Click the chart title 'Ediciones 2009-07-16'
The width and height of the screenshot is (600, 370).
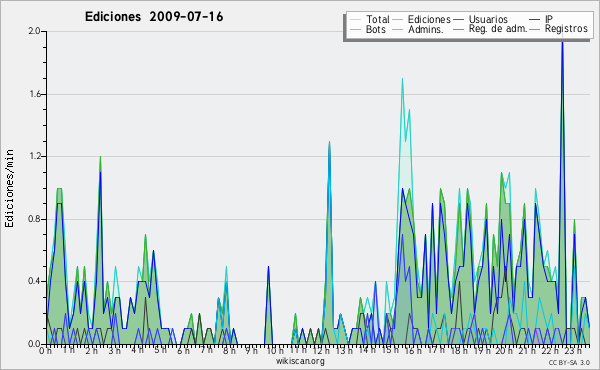click(154, 17)
